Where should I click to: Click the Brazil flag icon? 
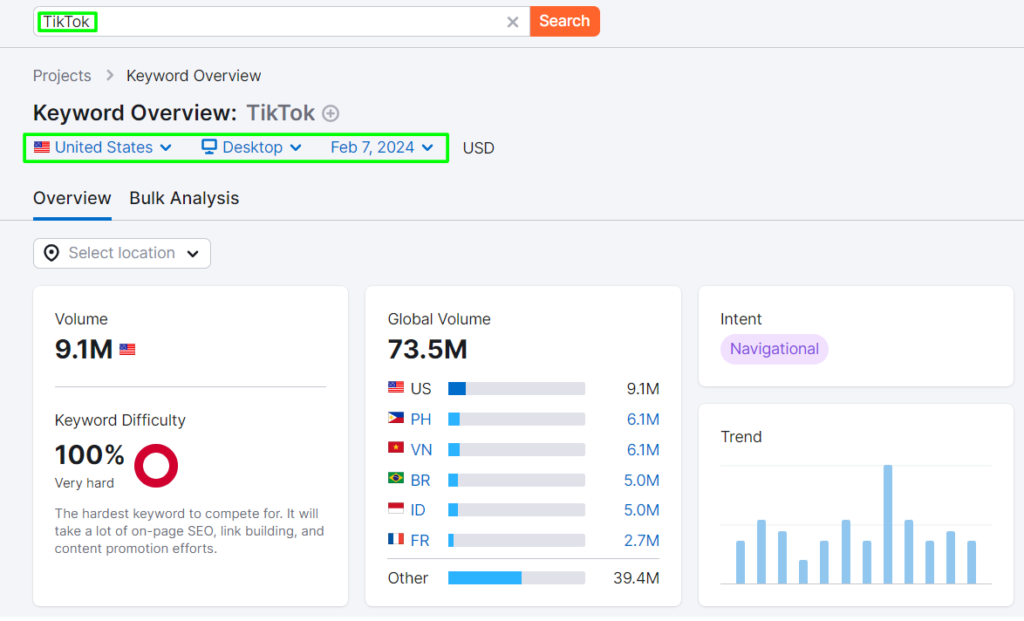click(x=396, y=478)
